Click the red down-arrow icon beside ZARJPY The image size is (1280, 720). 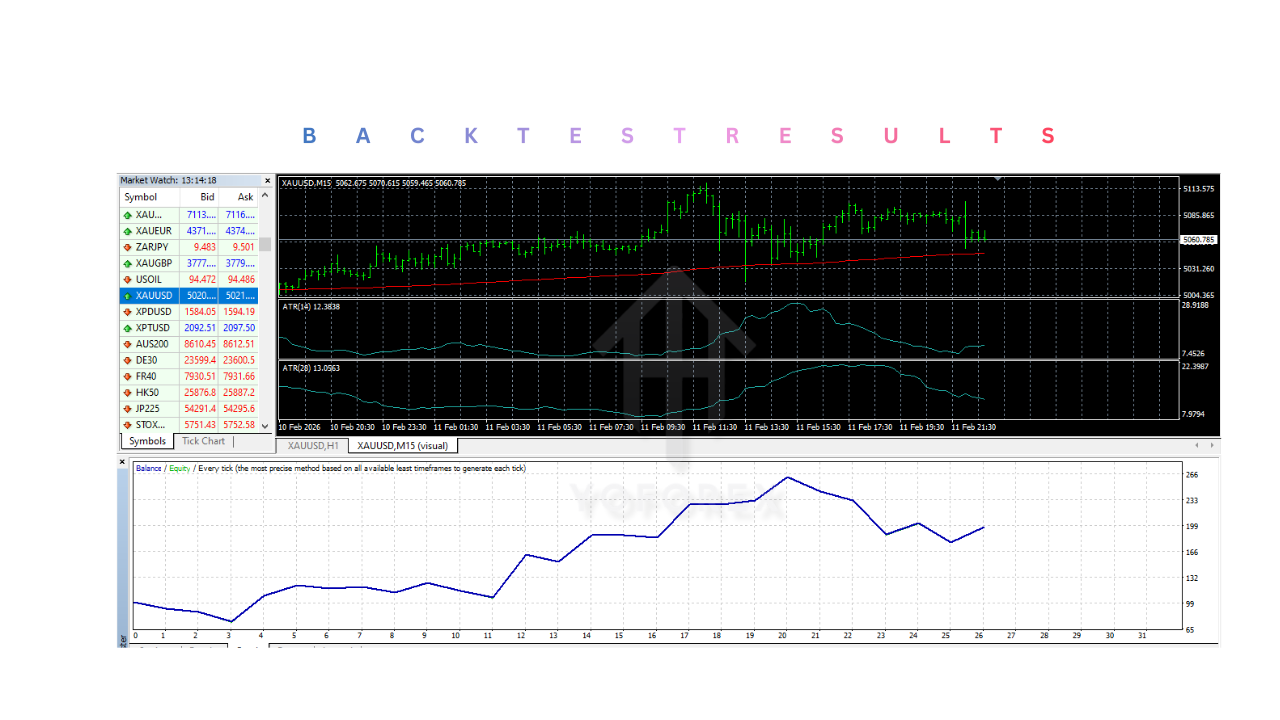point(129,246)
